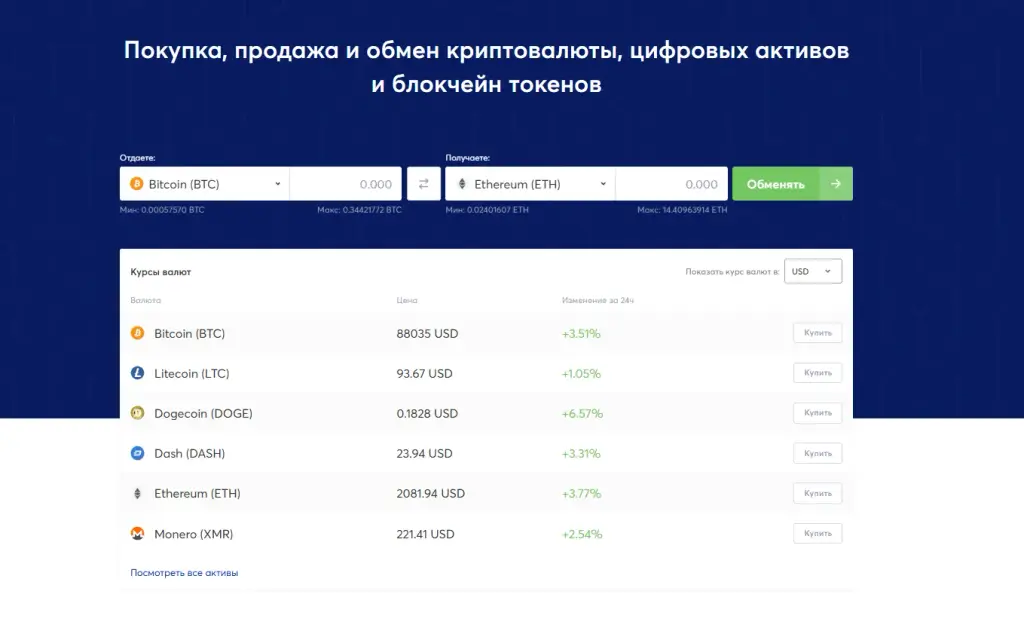This screenshot has height=622, width=1024.
Task: Click the +3.51% change value
Action: 581,333
